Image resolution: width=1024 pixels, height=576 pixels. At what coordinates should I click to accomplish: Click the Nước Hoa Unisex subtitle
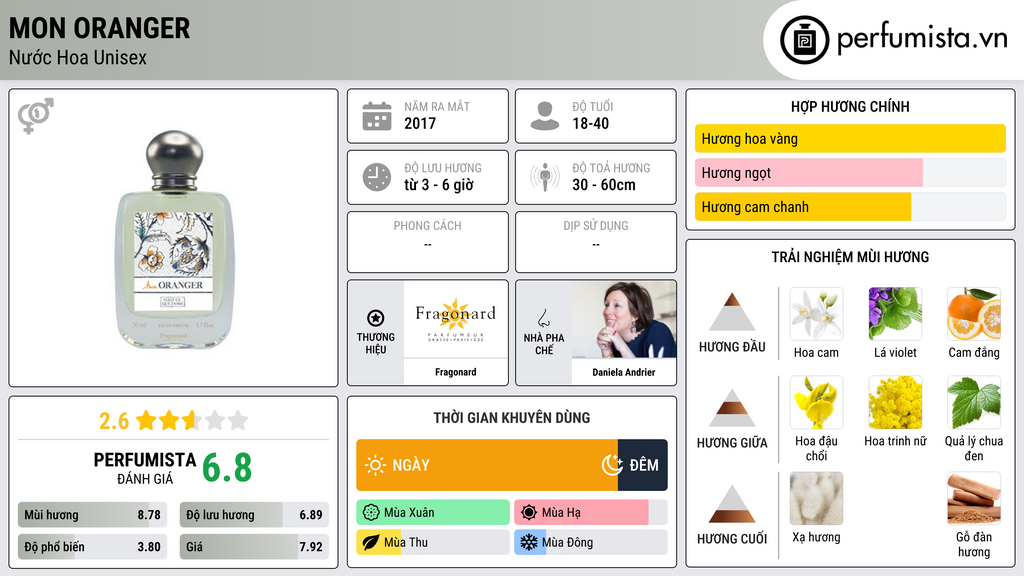click(x=78, y=57)
